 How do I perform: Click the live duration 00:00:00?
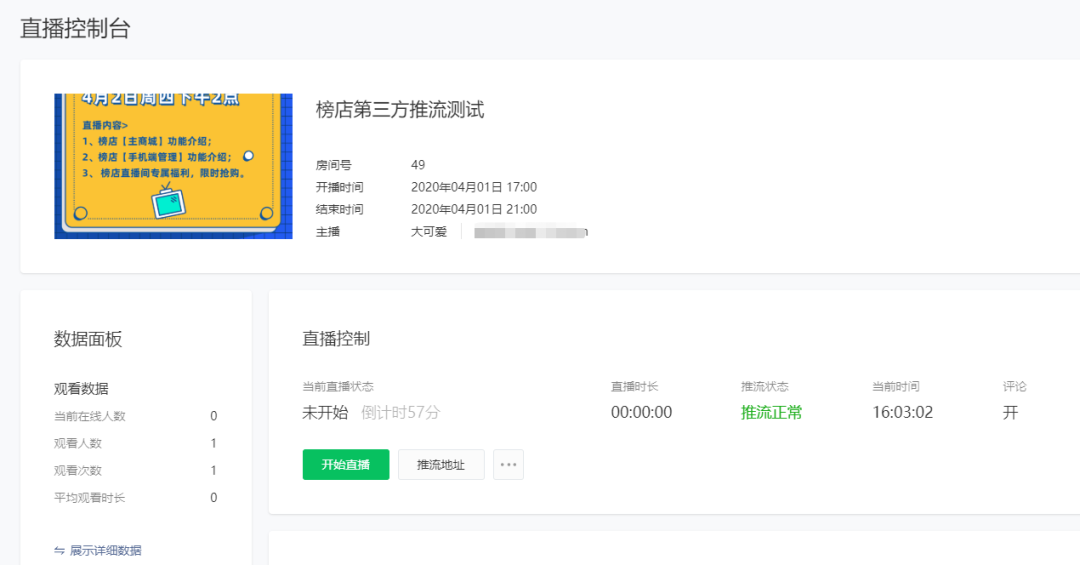click(x=641, y=413)
